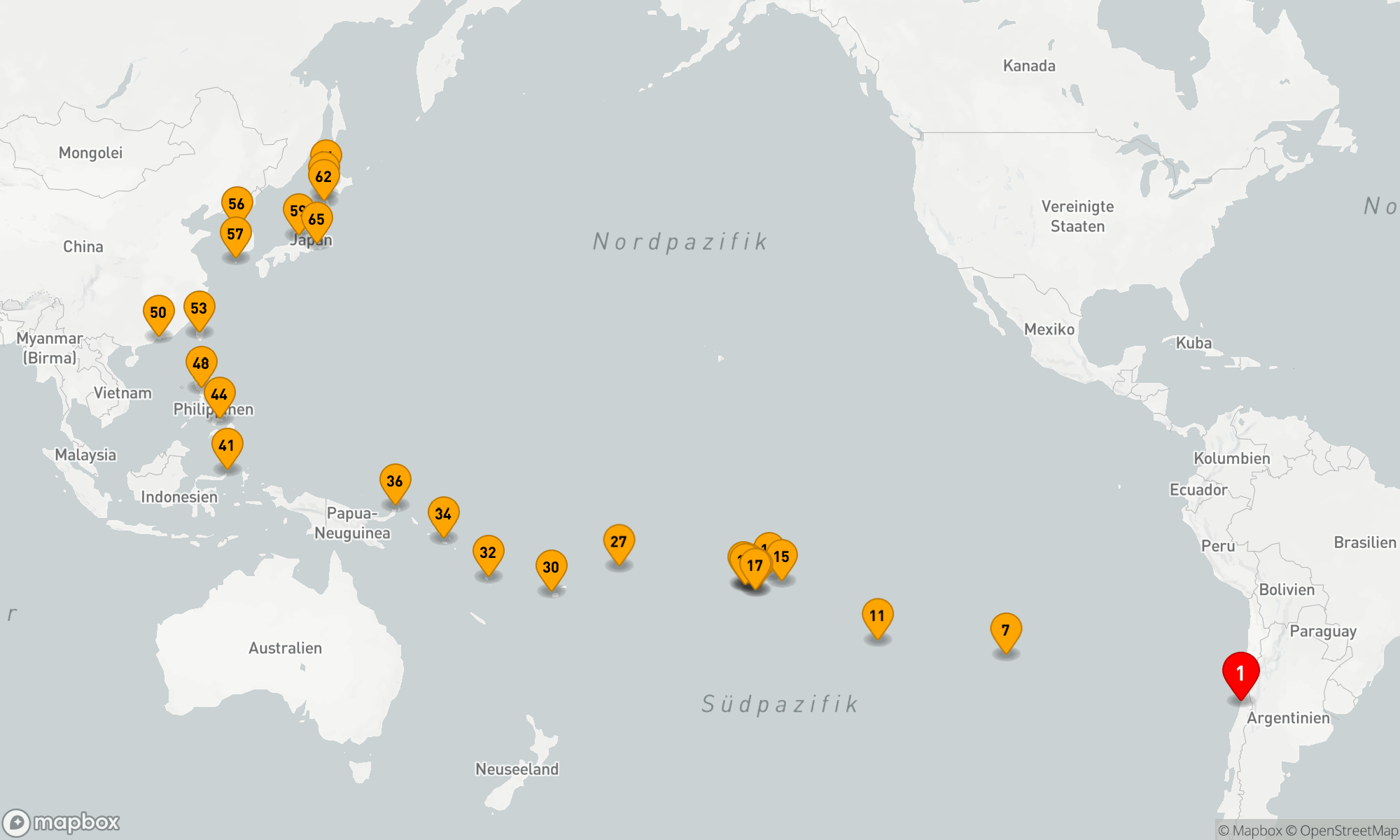Open marker 41 near Indonesia
This screenshot has height=840, width=1400.
pyautogui.click(x=227, y=445)
